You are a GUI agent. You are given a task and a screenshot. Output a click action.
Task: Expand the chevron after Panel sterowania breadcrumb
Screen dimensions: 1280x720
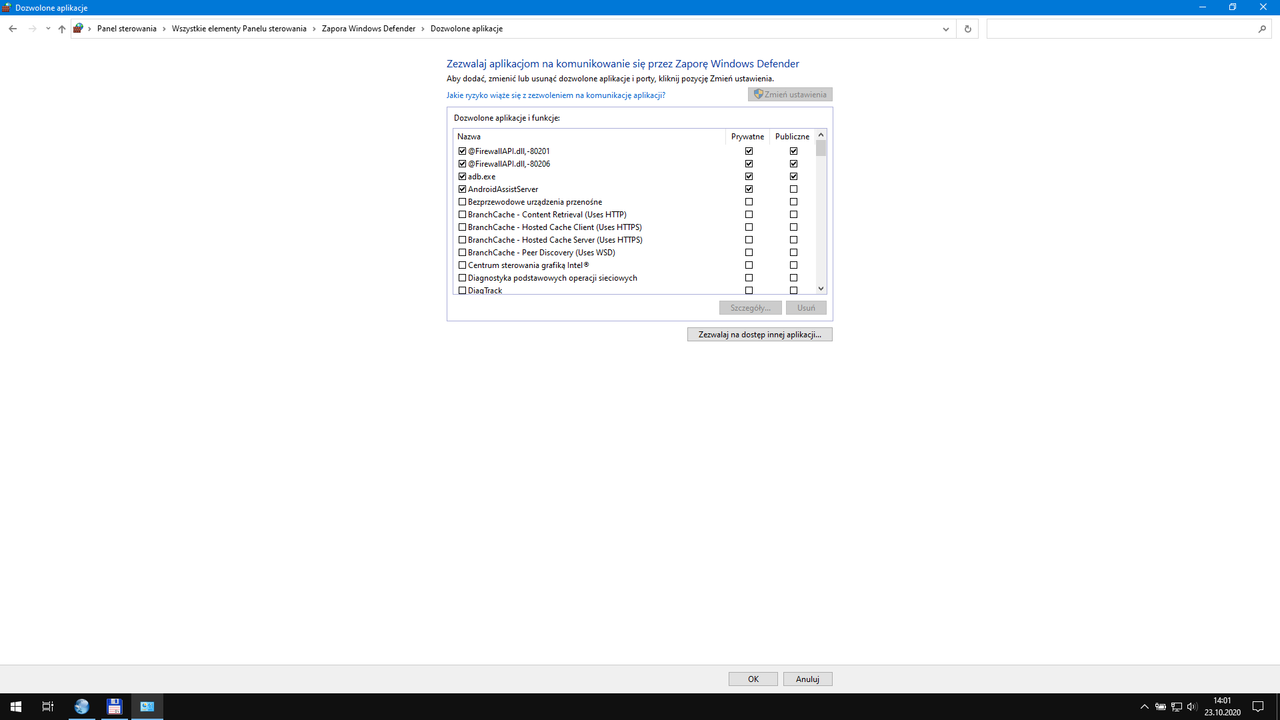pyautogui.click(x=164, y=29)
